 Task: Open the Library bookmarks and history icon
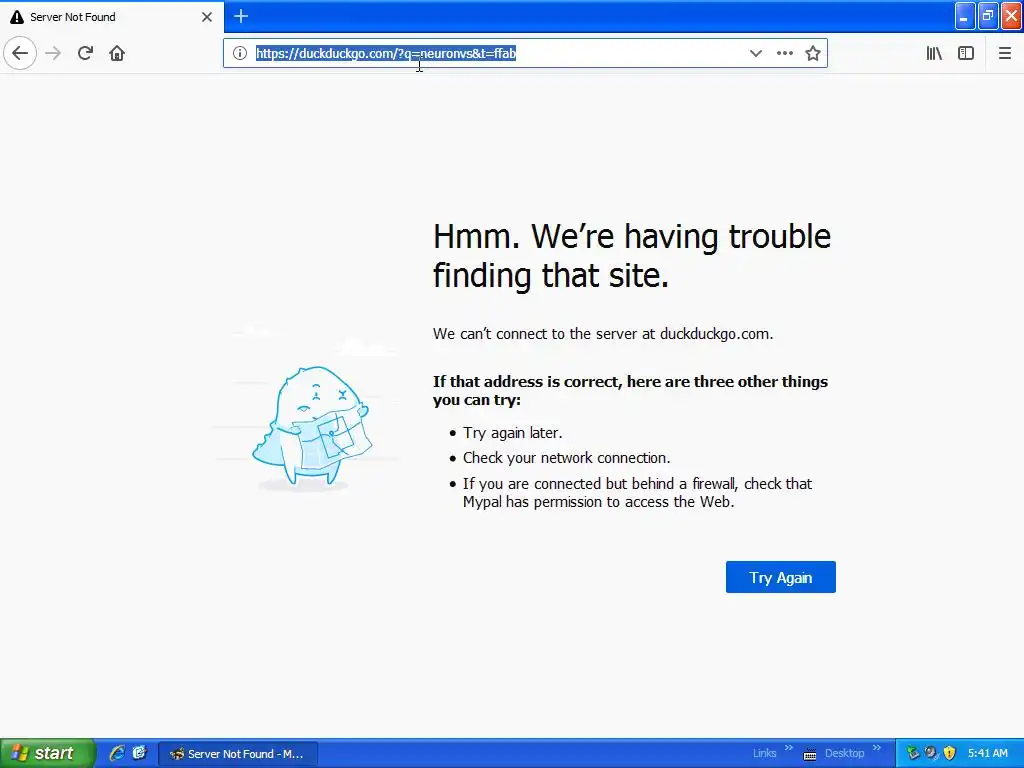coord(934,53)
